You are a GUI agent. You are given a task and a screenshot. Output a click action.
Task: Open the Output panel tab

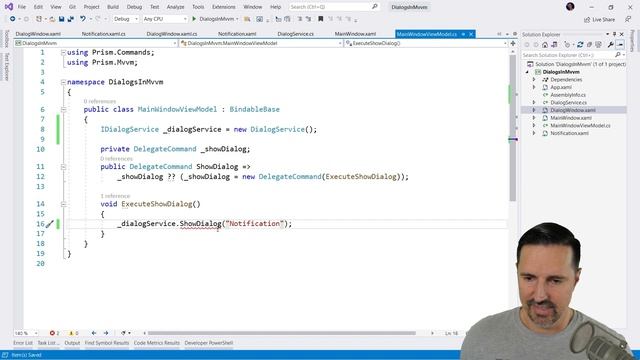(72, 343)
